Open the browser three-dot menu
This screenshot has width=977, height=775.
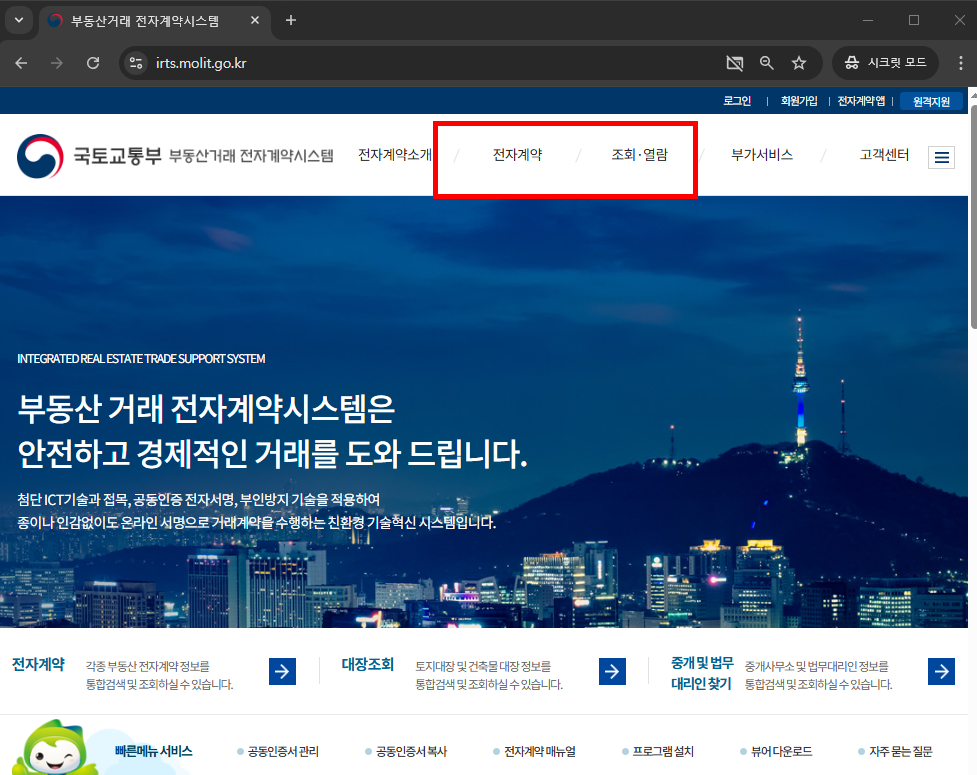click(962, 62)
